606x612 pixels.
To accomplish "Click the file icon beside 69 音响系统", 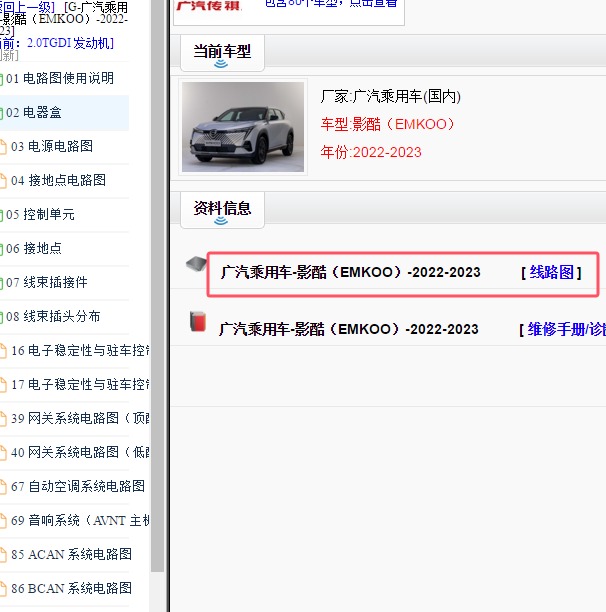I will pyautogui.click(x=3, y=521).
